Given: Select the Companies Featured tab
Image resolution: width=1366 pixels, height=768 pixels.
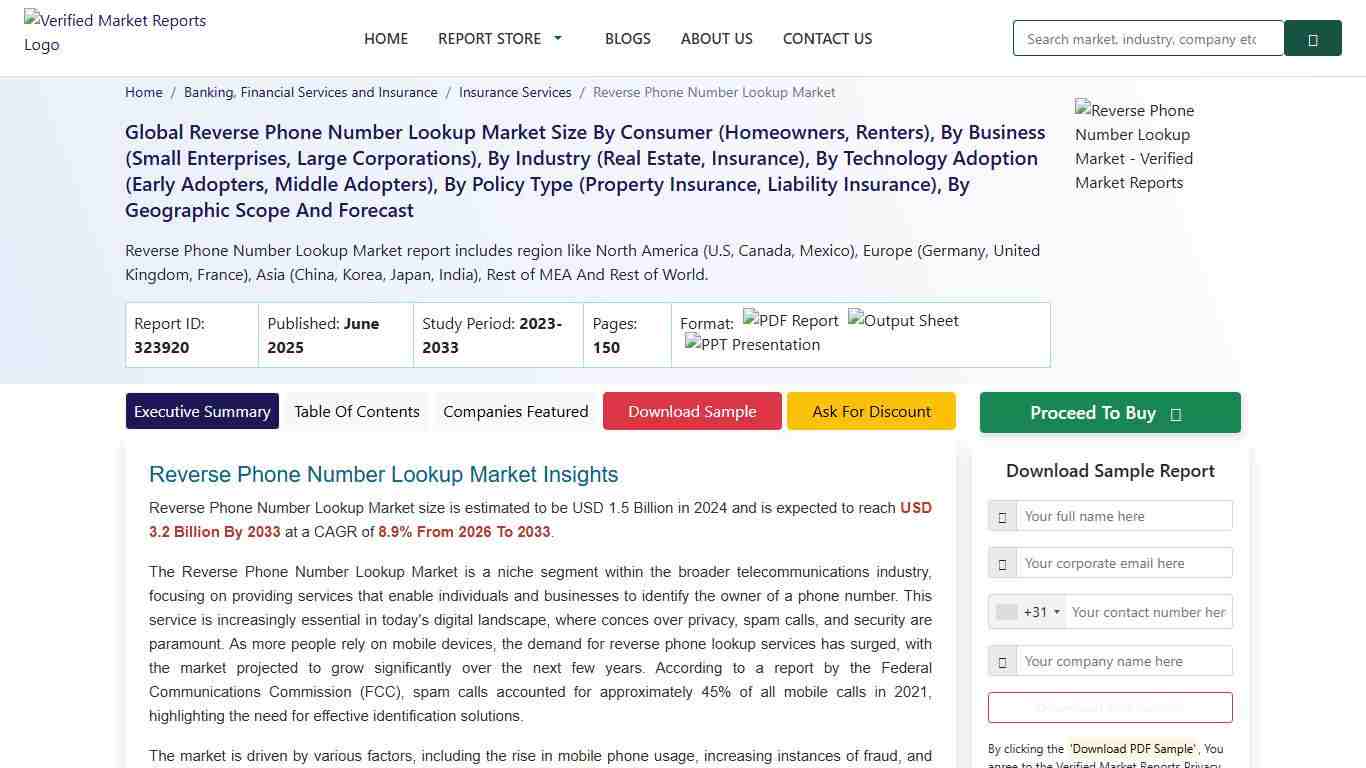Looking at the screenshot, I should point(515,411).
